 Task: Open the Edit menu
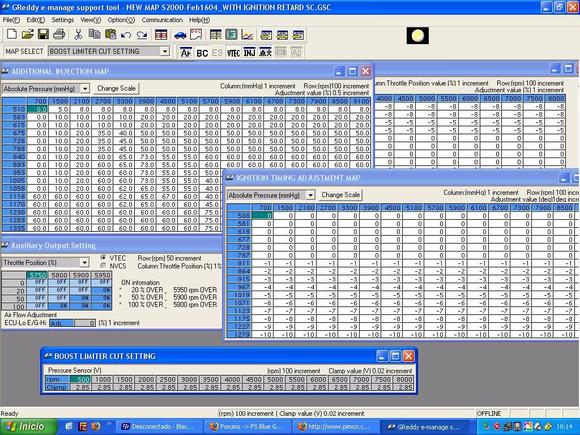(x=36, y=20)
